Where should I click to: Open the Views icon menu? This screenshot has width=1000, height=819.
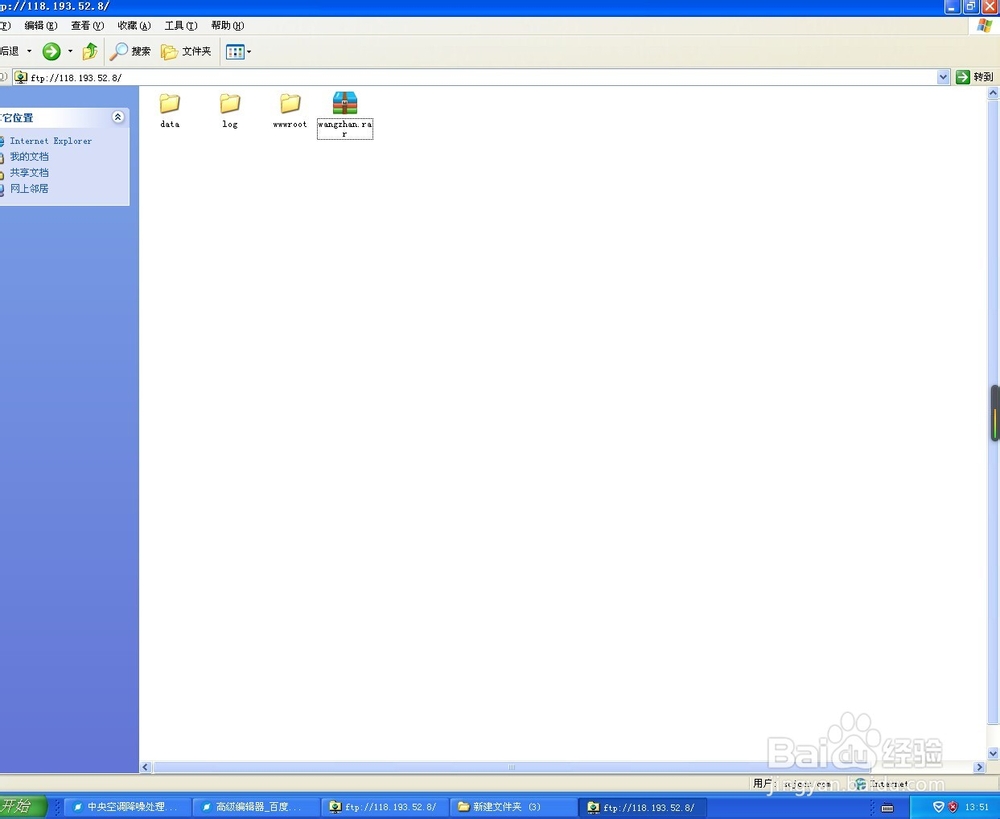pyautogui.click(x=239, y=52)
